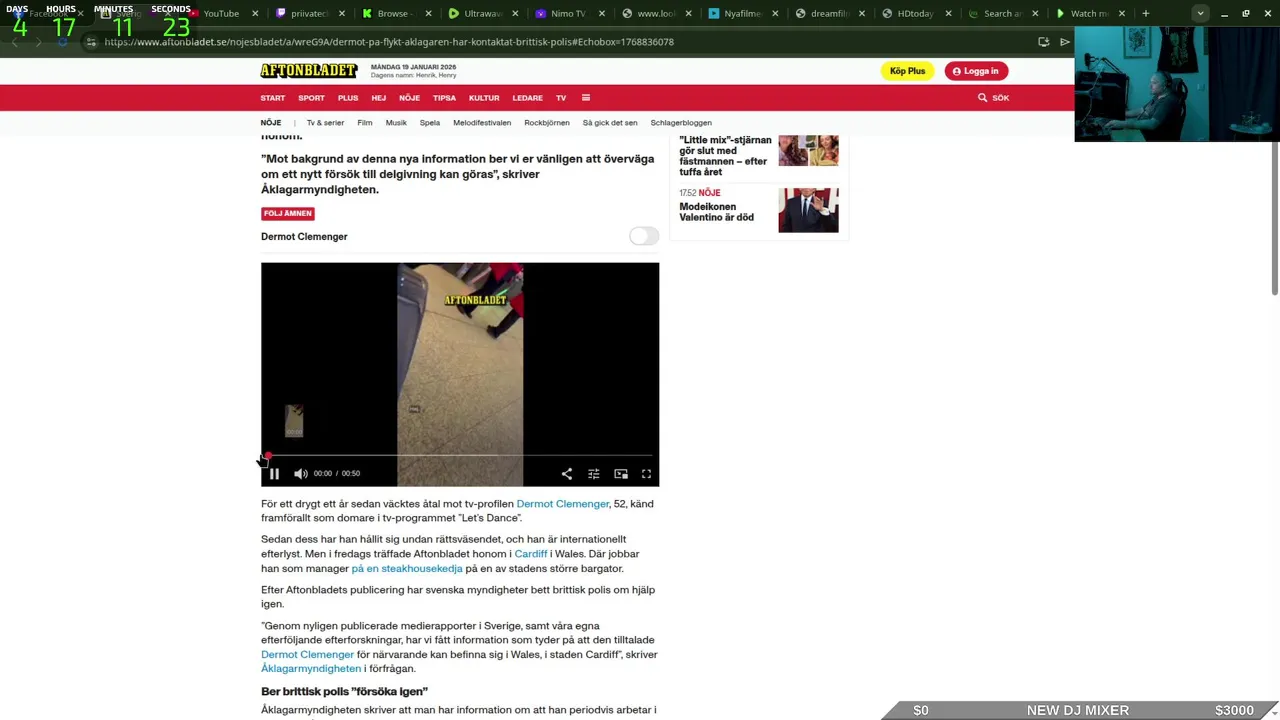
Task: Select Tv & serier subcategory
Action: click(x=325, y=123)
